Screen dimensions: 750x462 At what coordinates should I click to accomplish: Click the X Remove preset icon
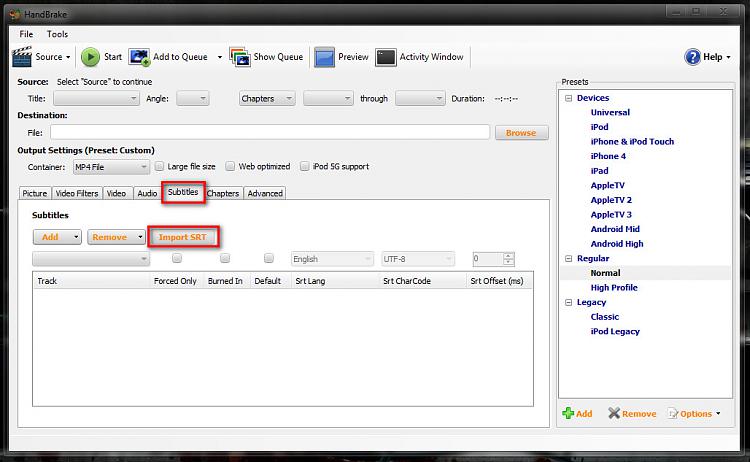click(x=614, y=413)
